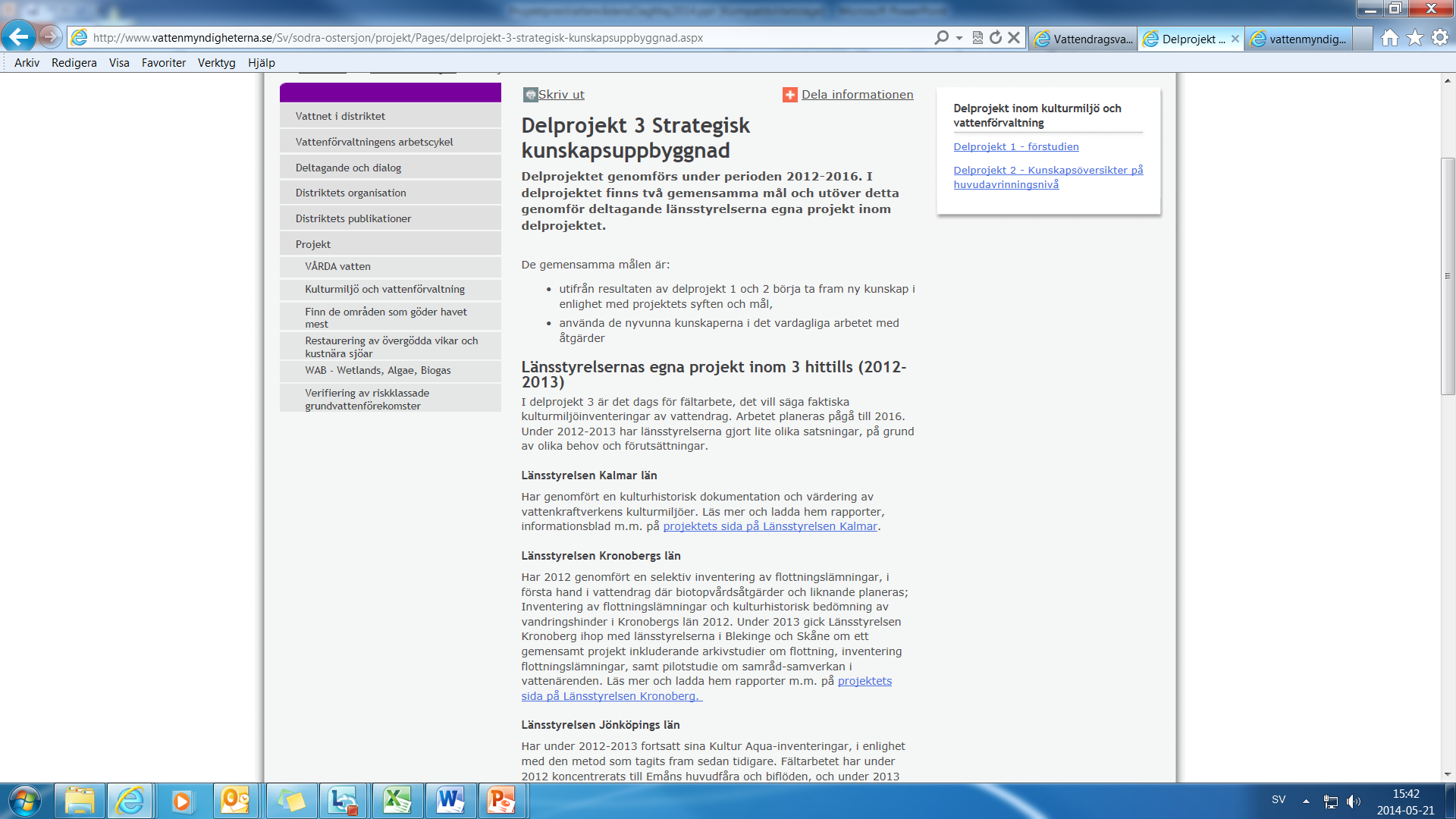The height and width of the screenshot is (819, 1456).
Task: Open Sticky Notes taskbar icon
Action: tap(291, 801)
